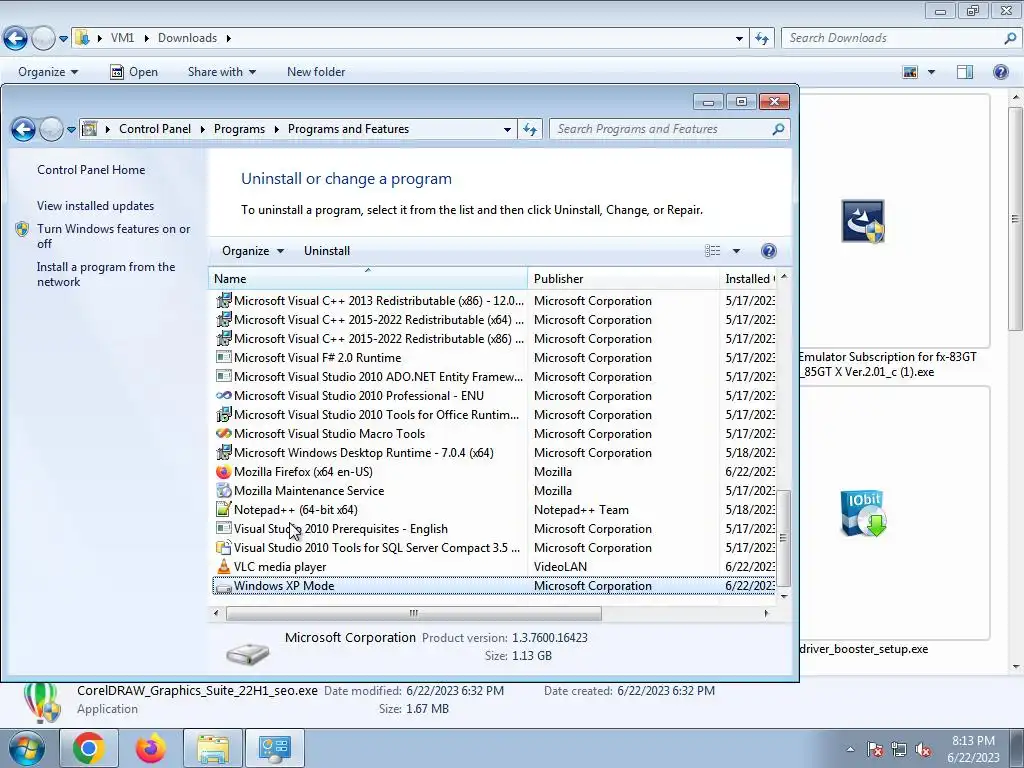Click Control Panel taskbar button

(274, 748)
